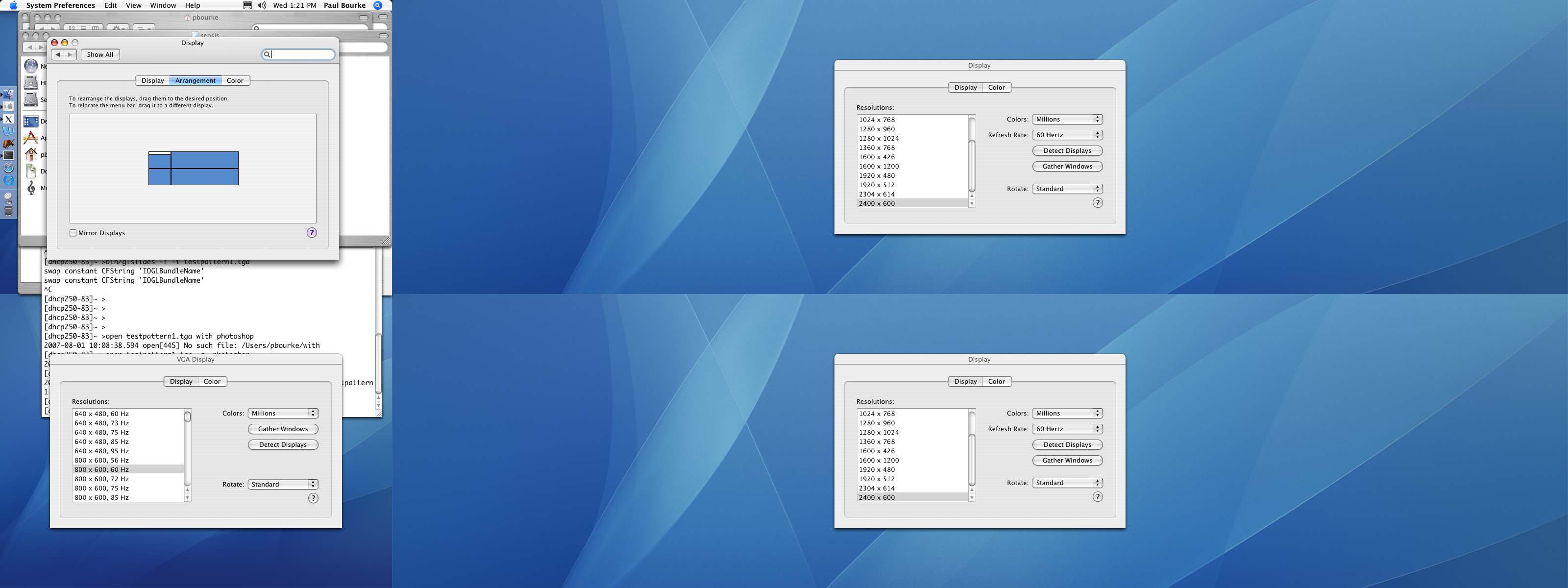Open Terminal from the Dock
Viewport: 1568px width, 588px height.
pos(8,156)
